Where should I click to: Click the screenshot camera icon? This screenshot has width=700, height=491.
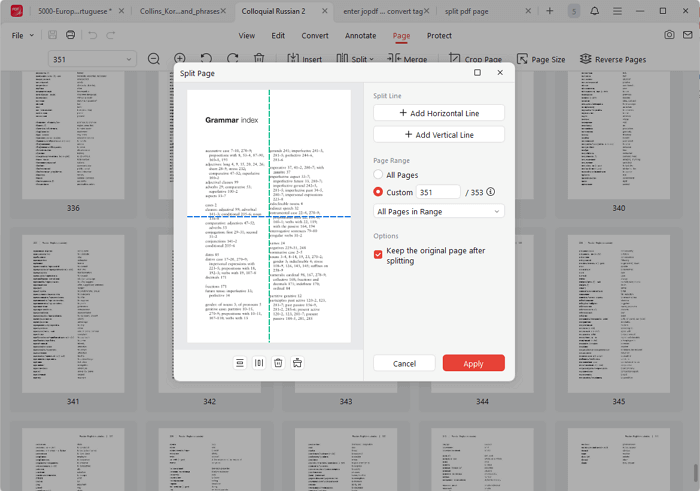point(669,35)
